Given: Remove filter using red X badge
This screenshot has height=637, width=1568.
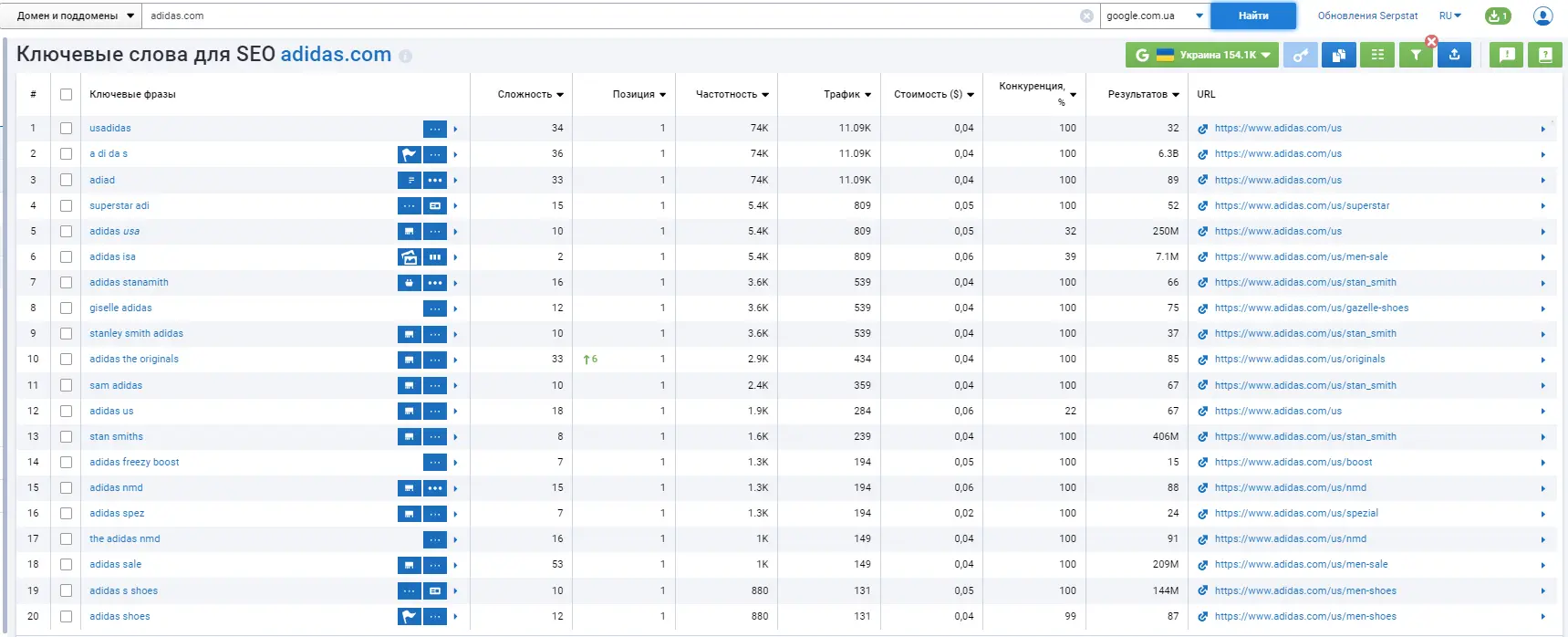Looking at the screenshot, I should [x=1431, y=42].
